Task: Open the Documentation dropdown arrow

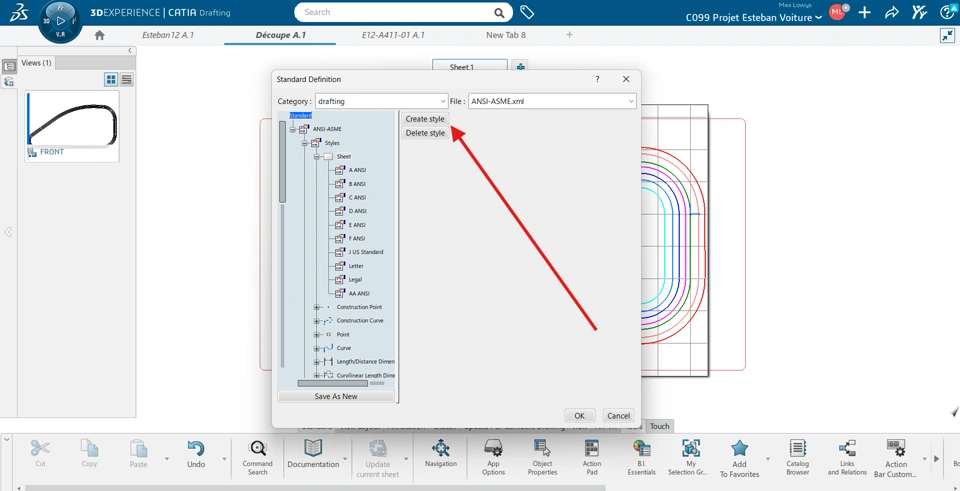Action: pyautogui.click(x=345, y=459)
